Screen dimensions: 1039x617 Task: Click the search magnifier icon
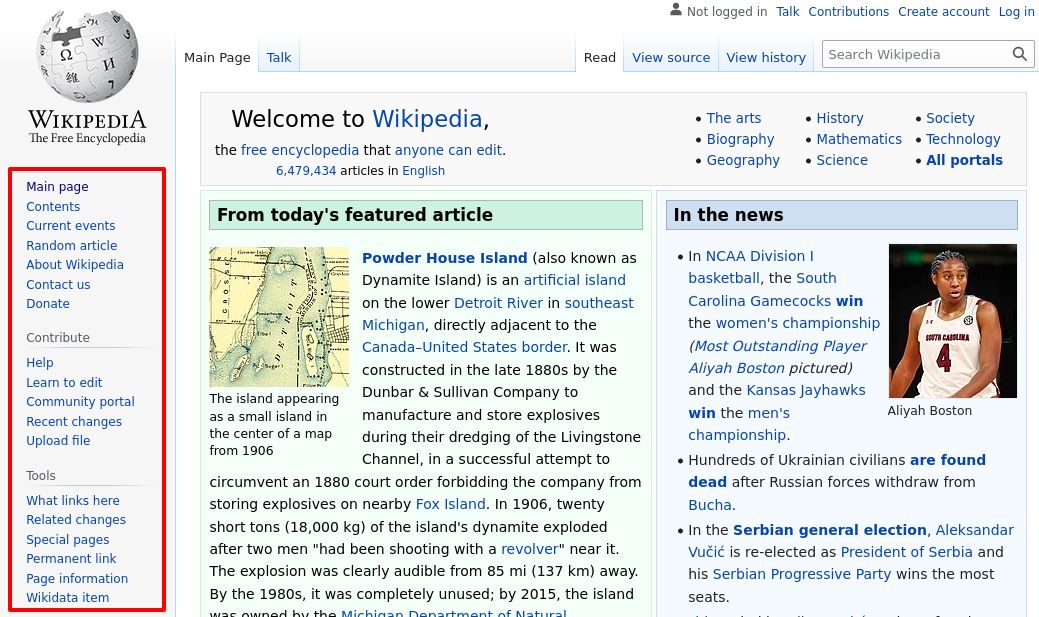pyautogui.click(x=1019, y=54)
